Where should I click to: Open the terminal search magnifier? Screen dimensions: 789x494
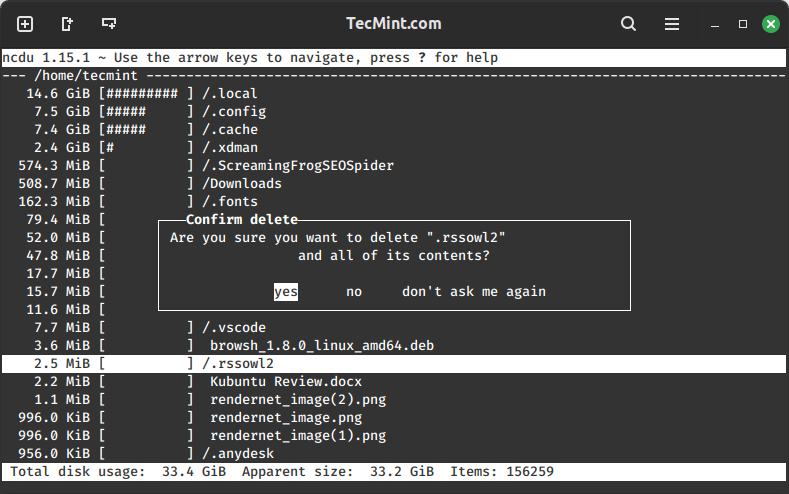(x=628, y=23)
